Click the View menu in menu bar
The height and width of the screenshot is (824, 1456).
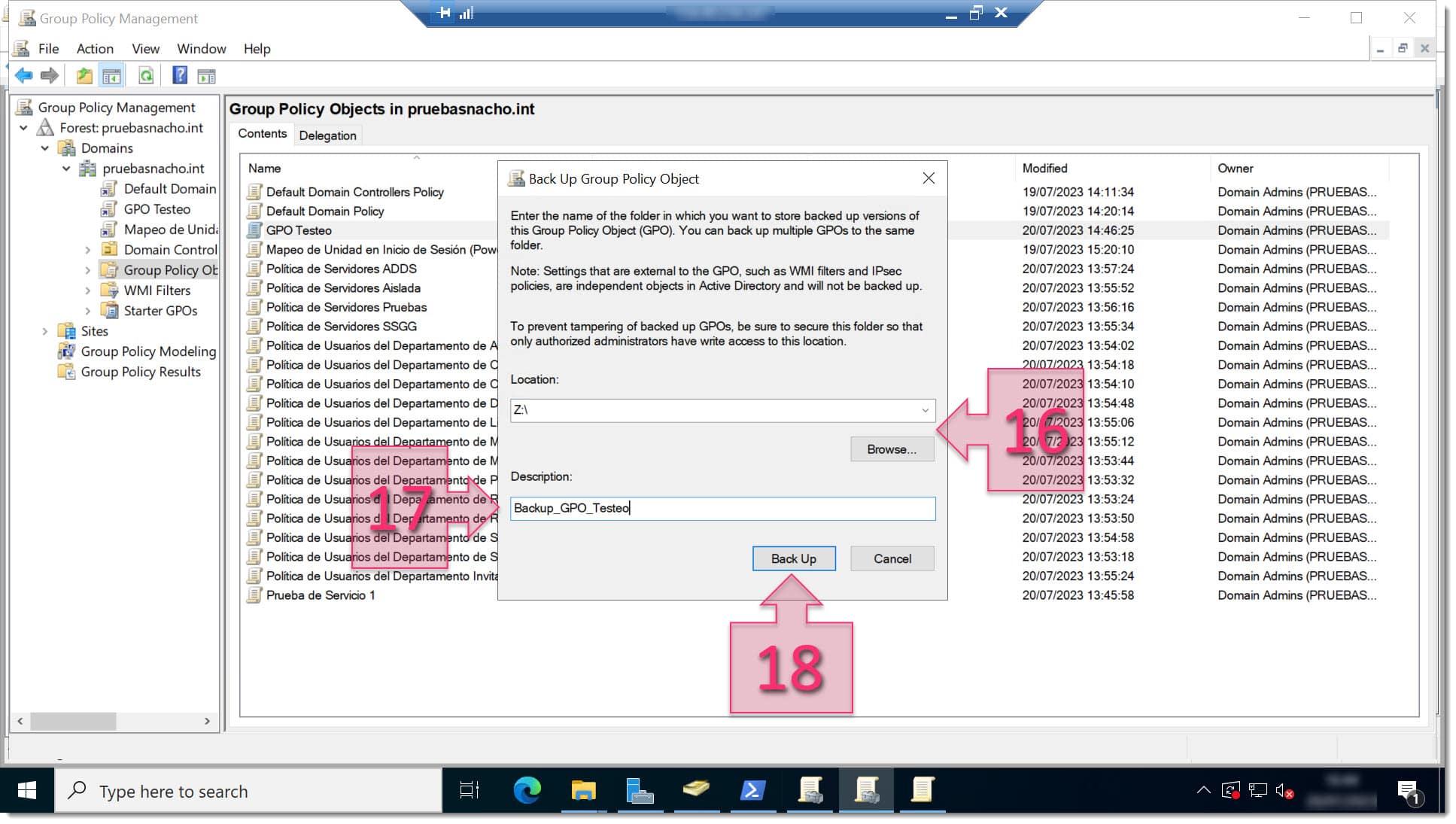pyautogui.click(x=143, y=48)
